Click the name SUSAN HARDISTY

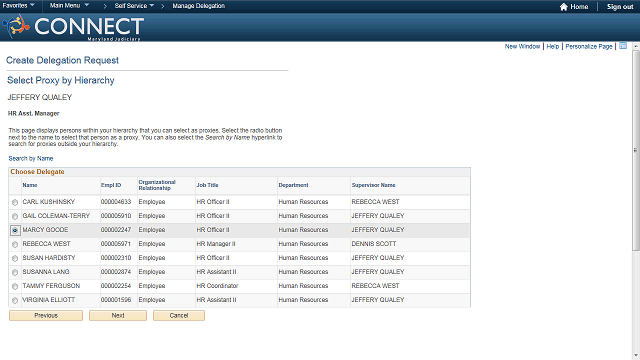[49, 258]
